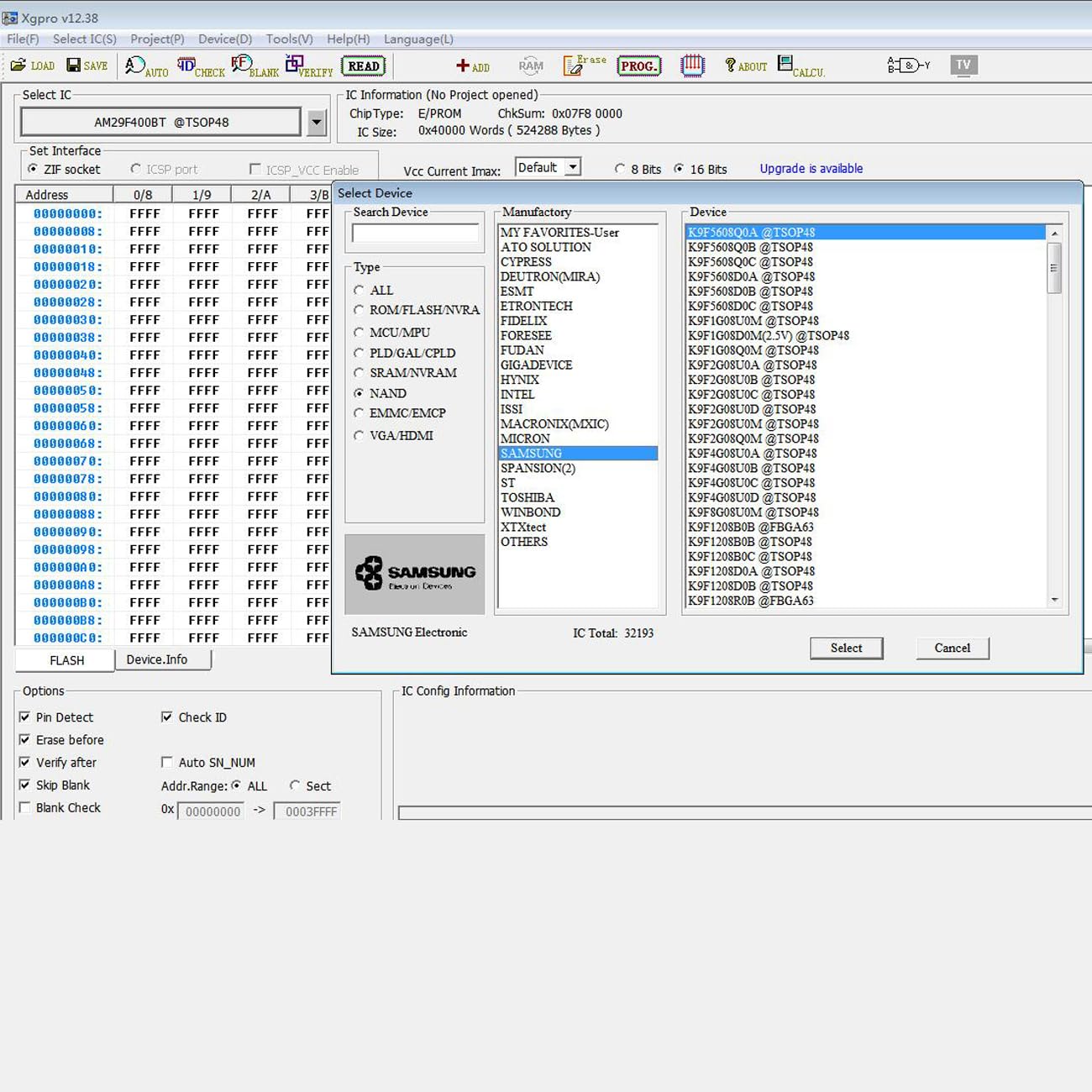The image size is (1092, 1092).
Task: Click the Upgrade is available link
Action: click(811, 168)
